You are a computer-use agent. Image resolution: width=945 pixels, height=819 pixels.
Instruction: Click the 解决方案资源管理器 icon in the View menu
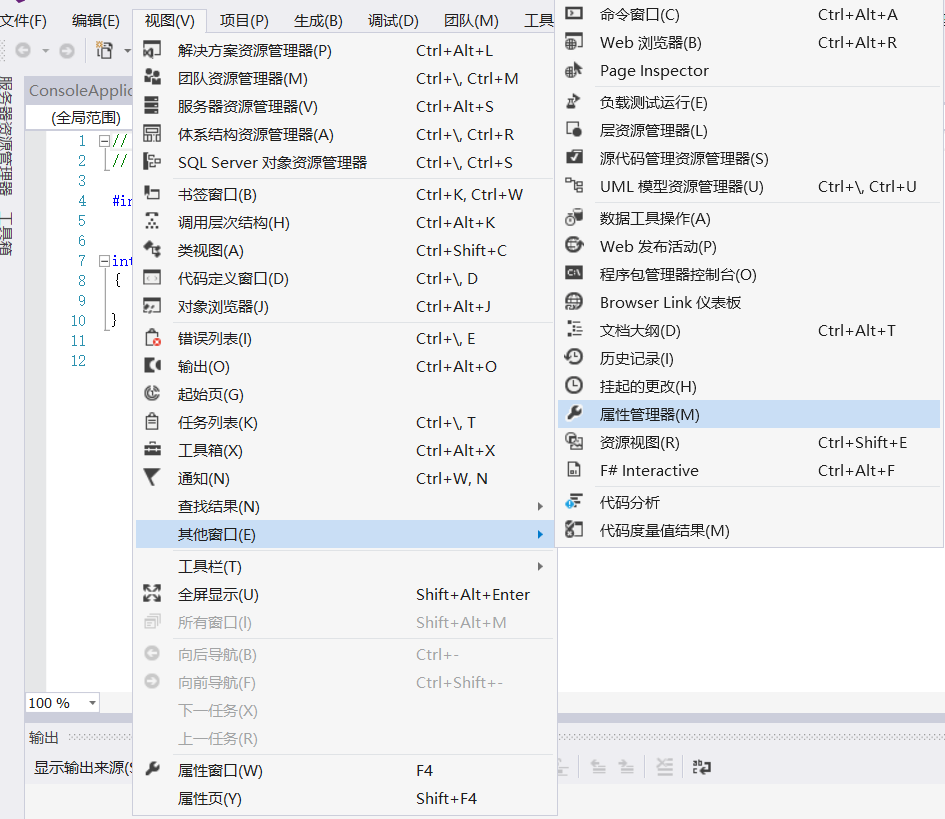[152, 49]
